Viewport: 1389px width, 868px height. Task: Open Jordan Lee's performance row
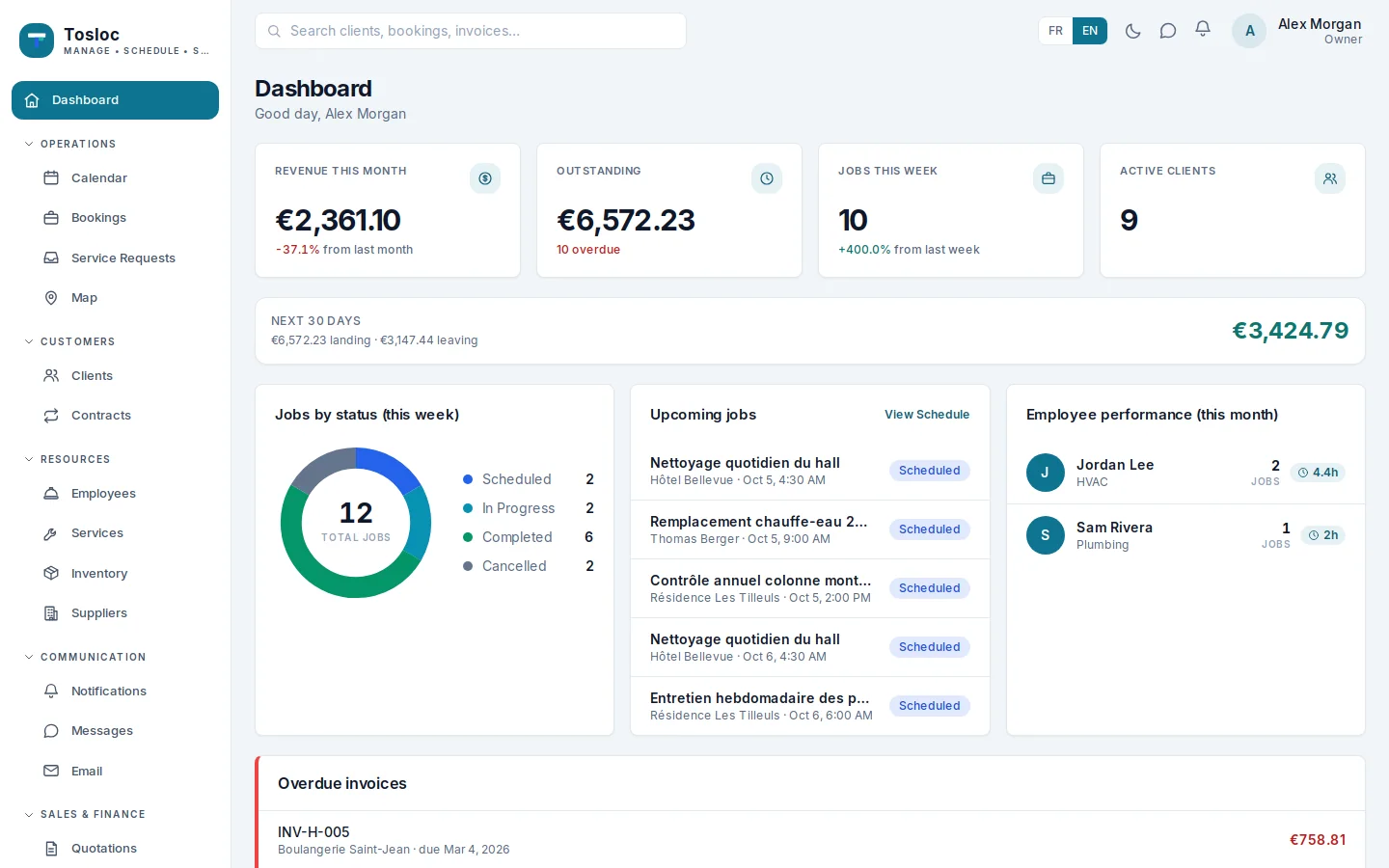1185,473
